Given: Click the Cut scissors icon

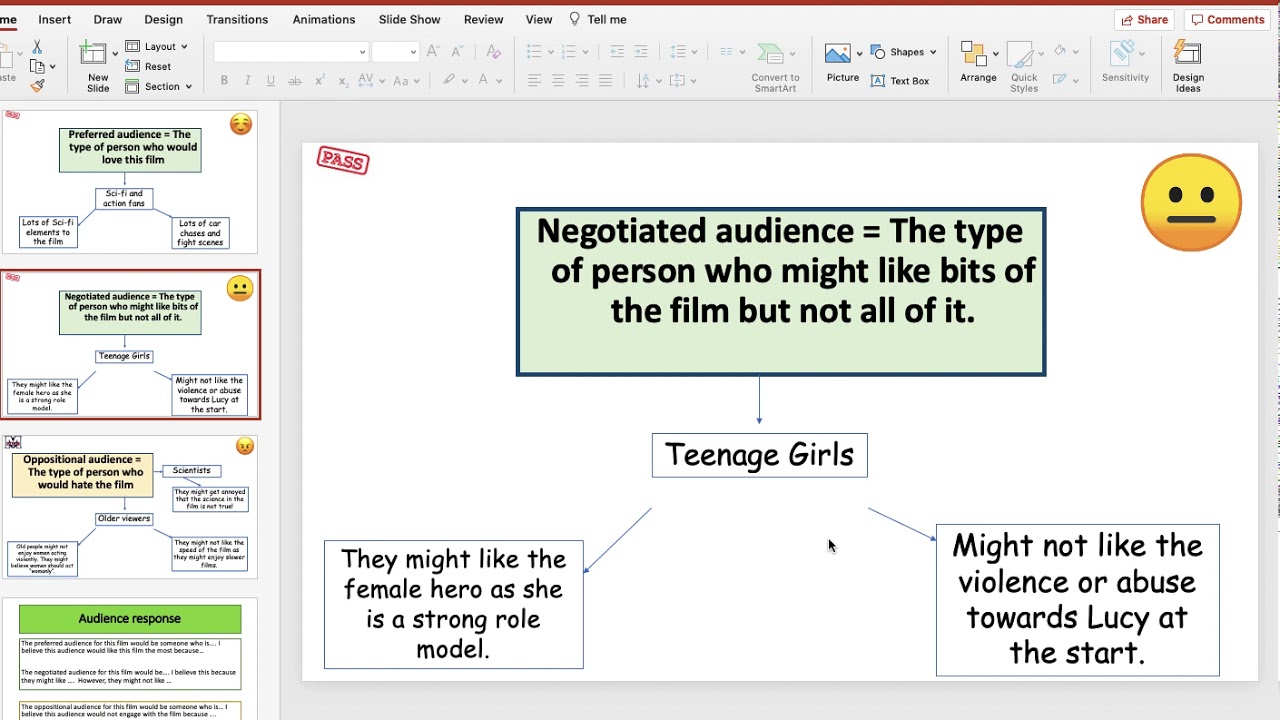Looking at the screenshot, I should tap(37, 47).
